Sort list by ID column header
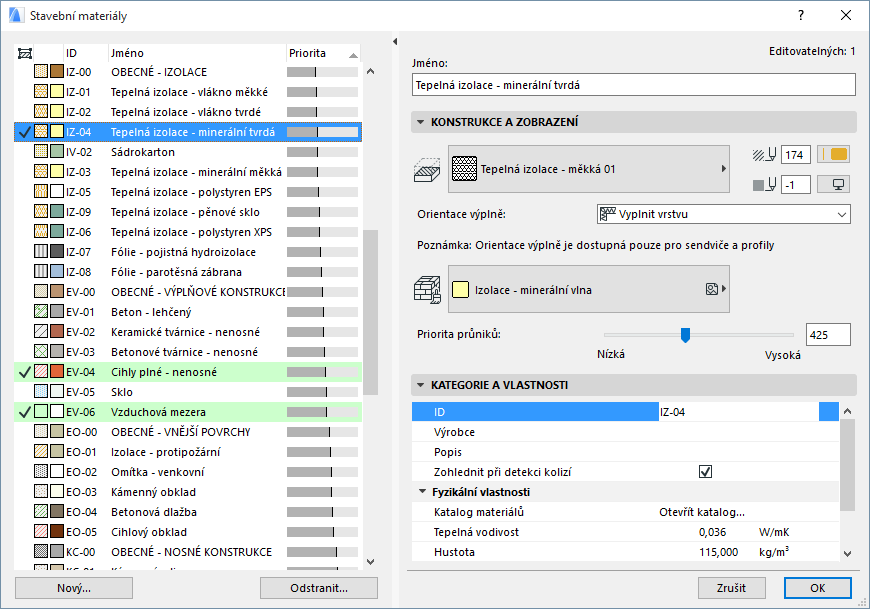This screenshot has width=870, height=609. [x=85, y=53]
